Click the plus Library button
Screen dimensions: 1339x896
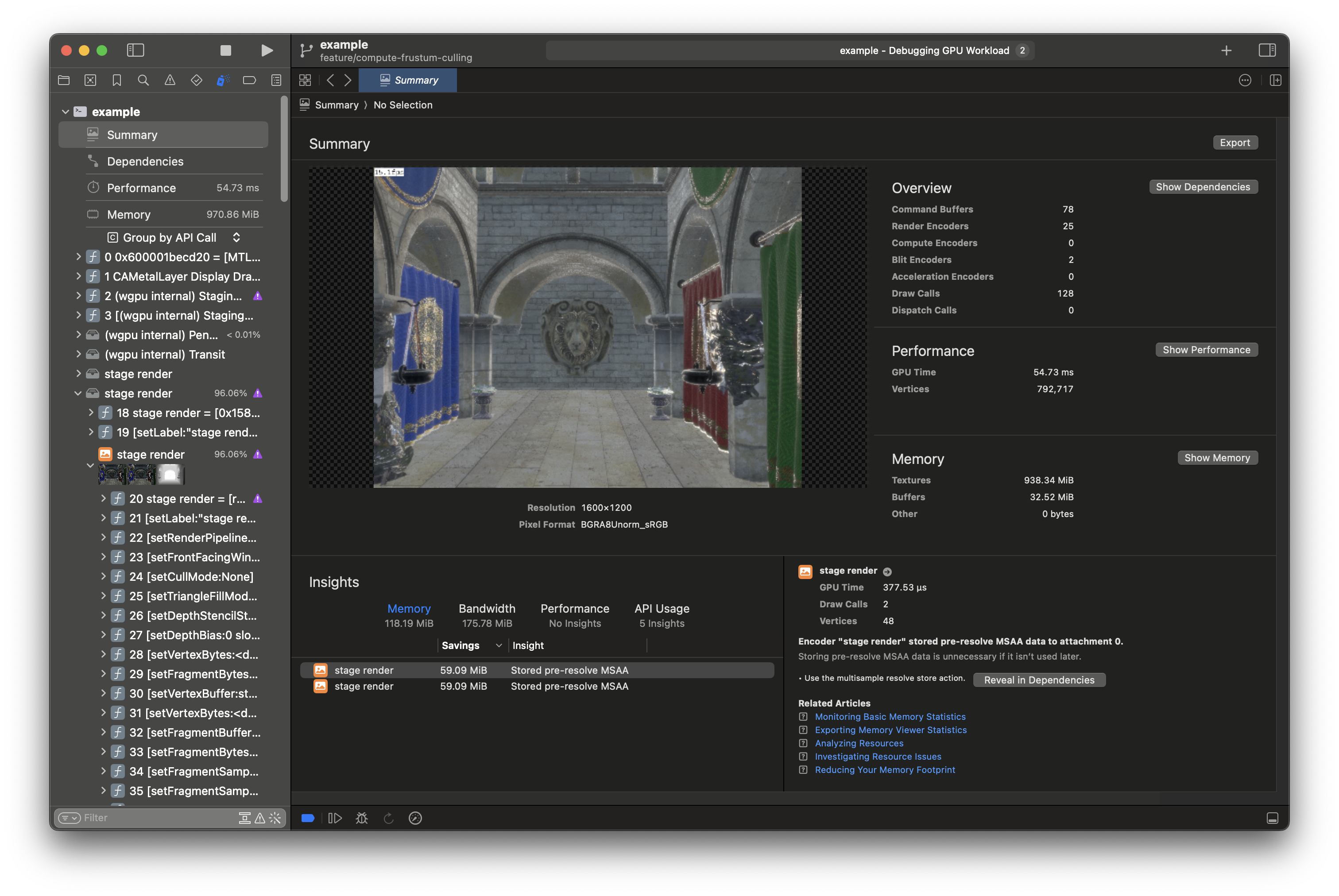tap(1226, 50)
